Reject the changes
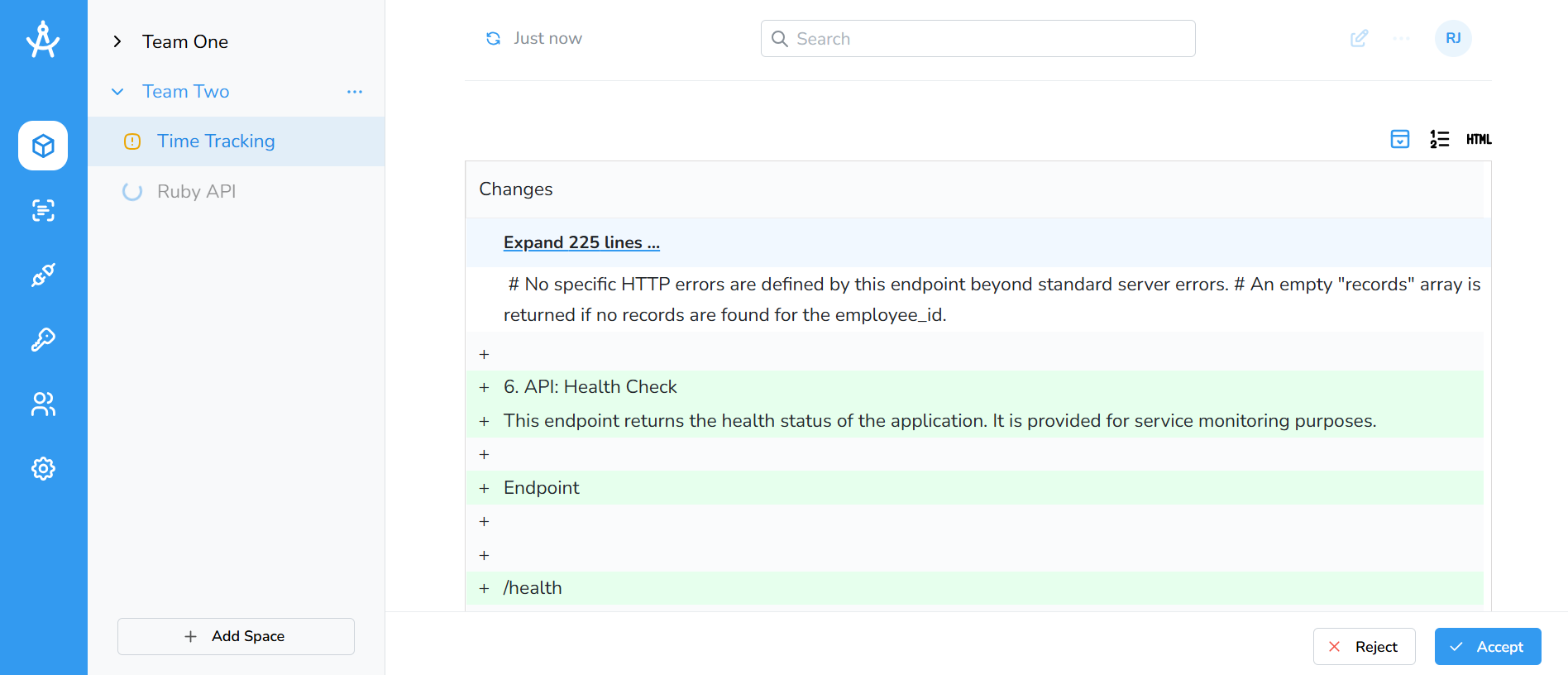The image size is (1568, 675). [x=1364, y=647]
